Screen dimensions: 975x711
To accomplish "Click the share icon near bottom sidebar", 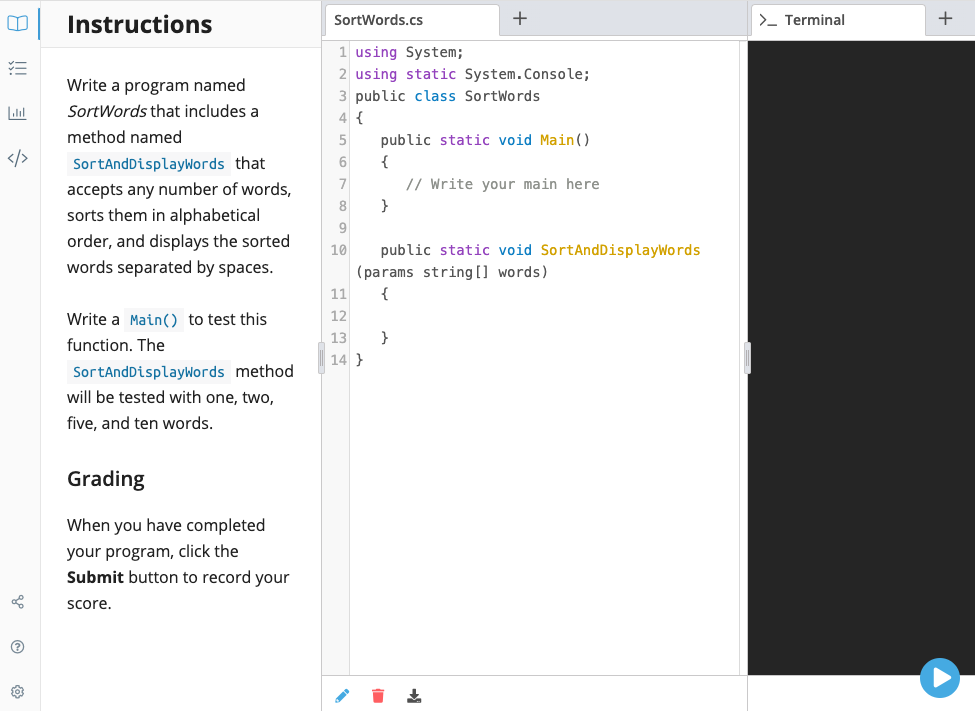I will pyautogui.click(x=17, y=602).
